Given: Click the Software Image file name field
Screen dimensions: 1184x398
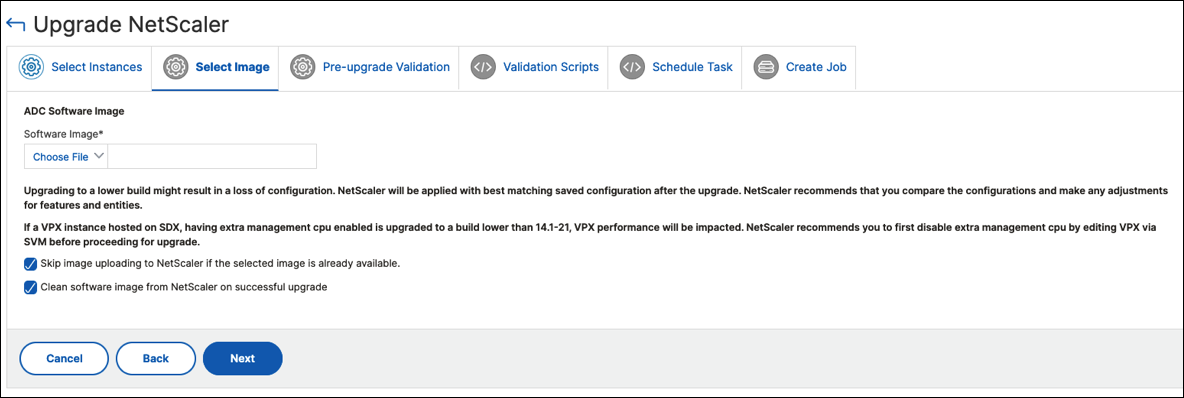Looking at the screenshot, I should tap(213, 156).
